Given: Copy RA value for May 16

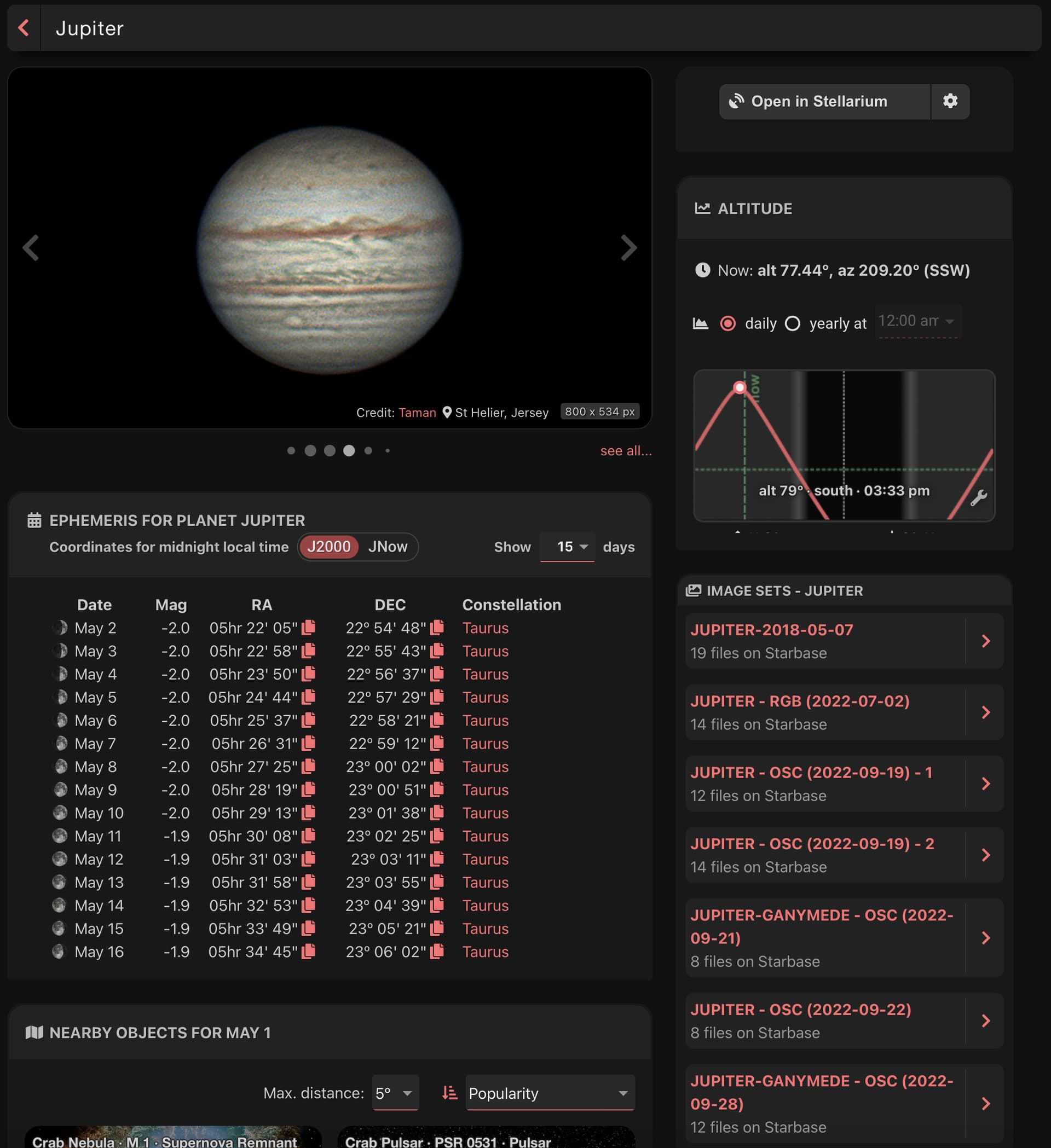Looking at the screenshot, I should [308, 952].
